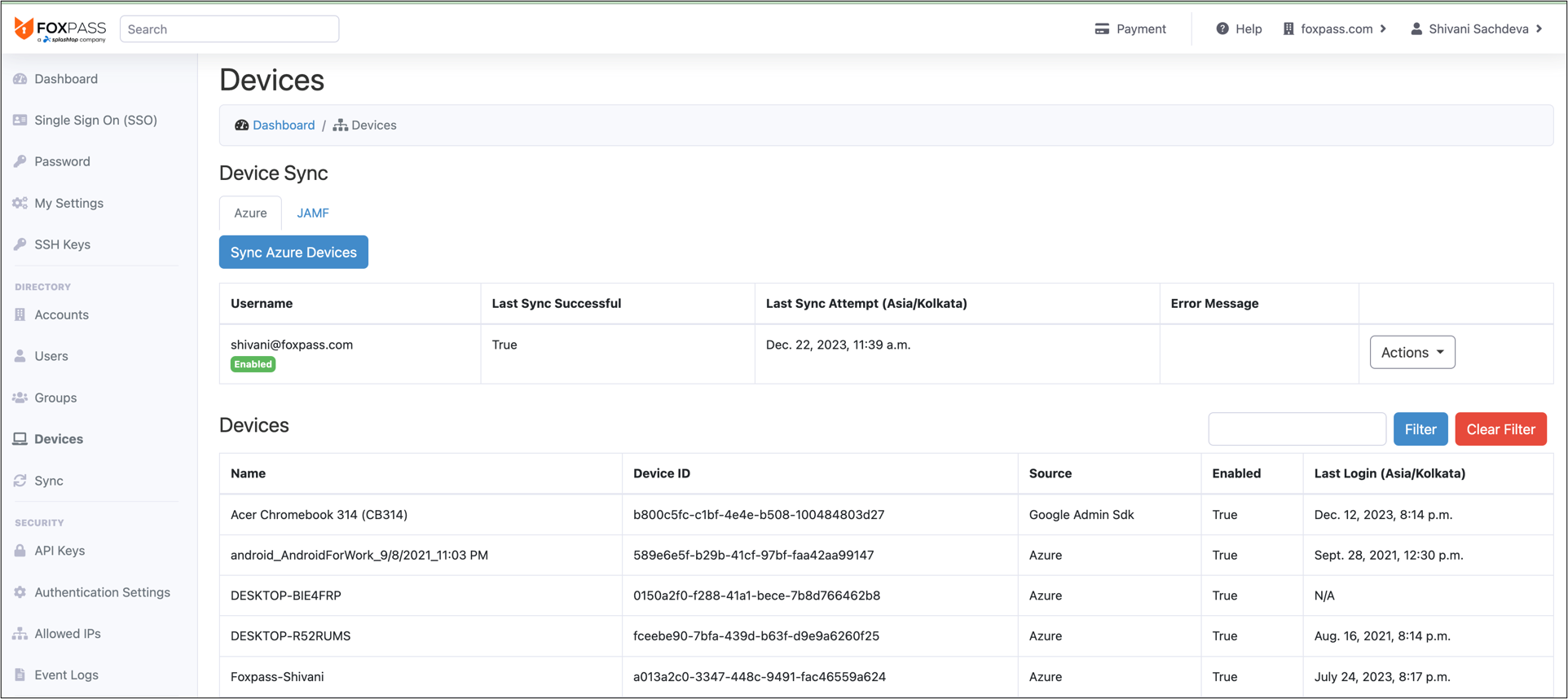Click the Sync arrows icon
Viewport: 1568px width, 699px height.
point(20,481)
